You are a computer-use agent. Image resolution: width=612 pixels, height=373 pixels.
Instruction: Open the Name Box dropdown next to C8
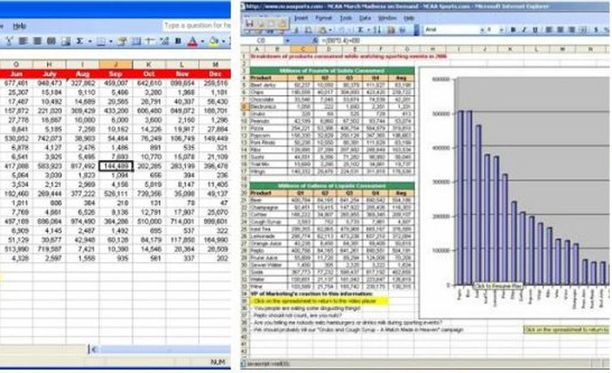[288, 40]
